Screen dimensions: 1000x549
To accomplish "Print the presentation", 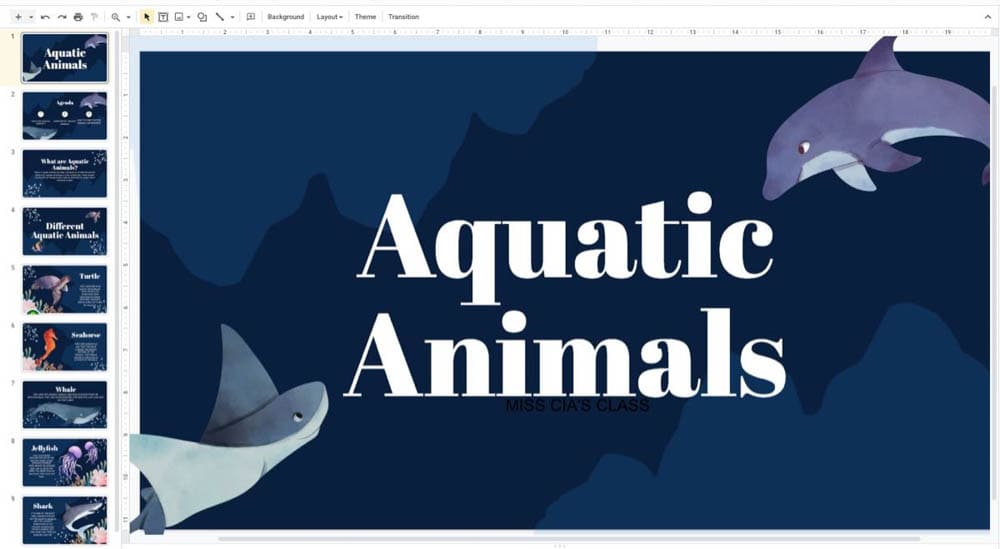I will (78, 17).
